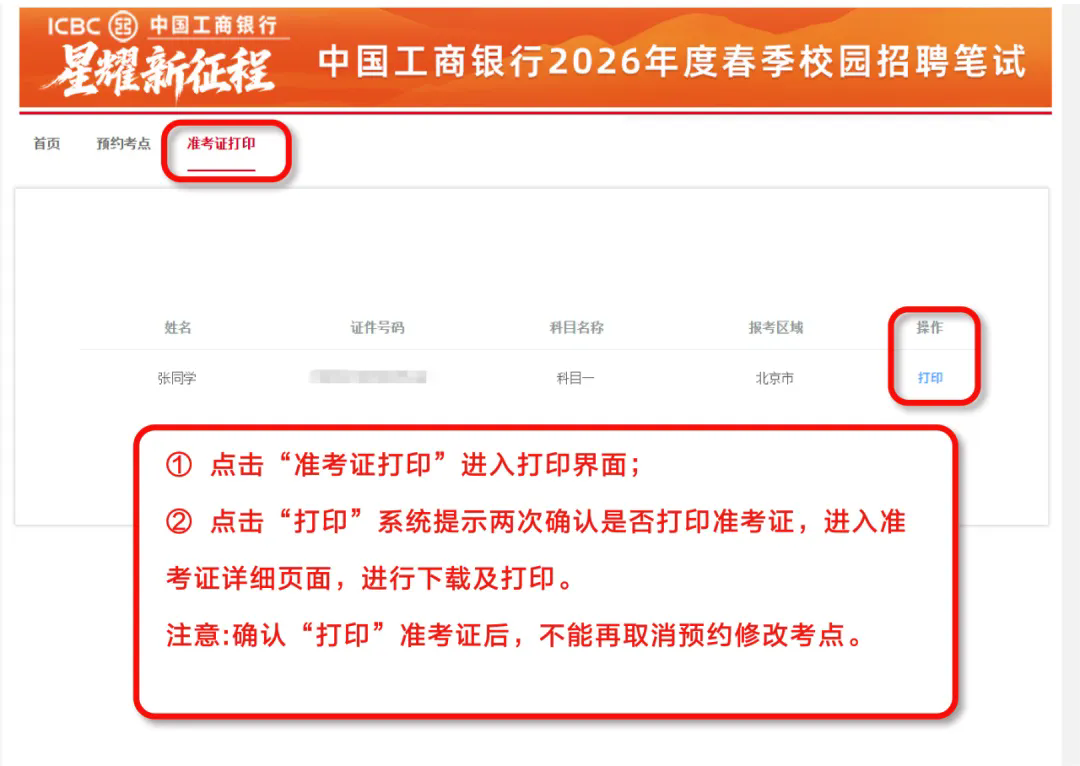Open the 首页 tab
The width and height of the screenshot is (1080, 766).
click(47, 143)
